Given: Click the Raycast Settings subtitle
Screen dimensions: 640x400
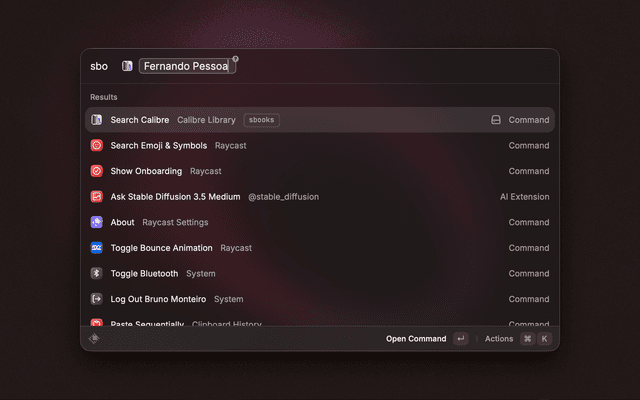Looking at the screenshot, I should 175,222.
